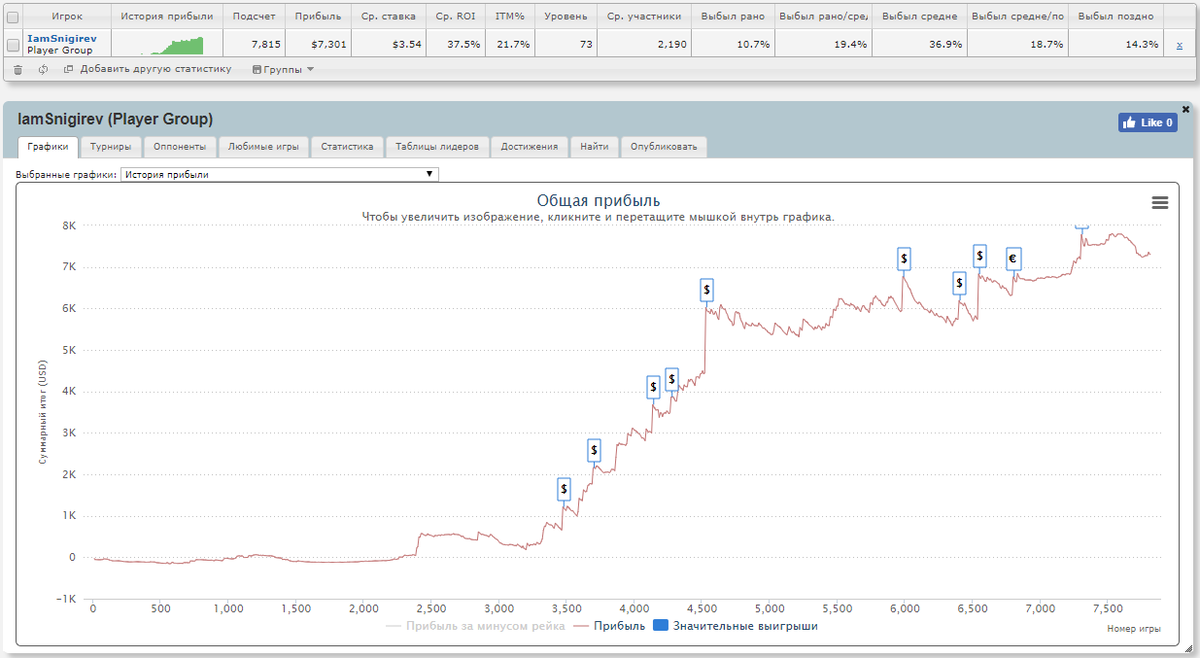Expand the 'Группы' dropdown
The width and height of the screenshot is (1200, 658).
tap(283, 69)
